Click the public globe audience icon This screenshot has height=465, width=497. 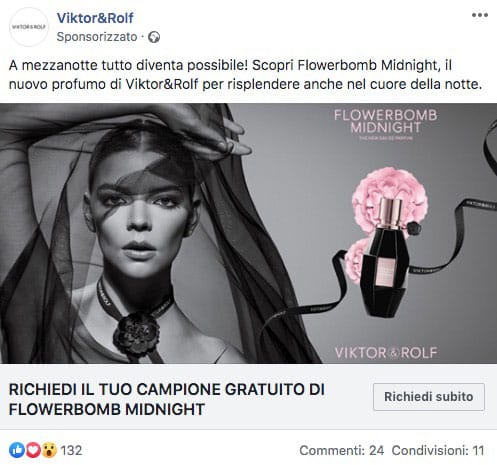(x=154, y=37)
